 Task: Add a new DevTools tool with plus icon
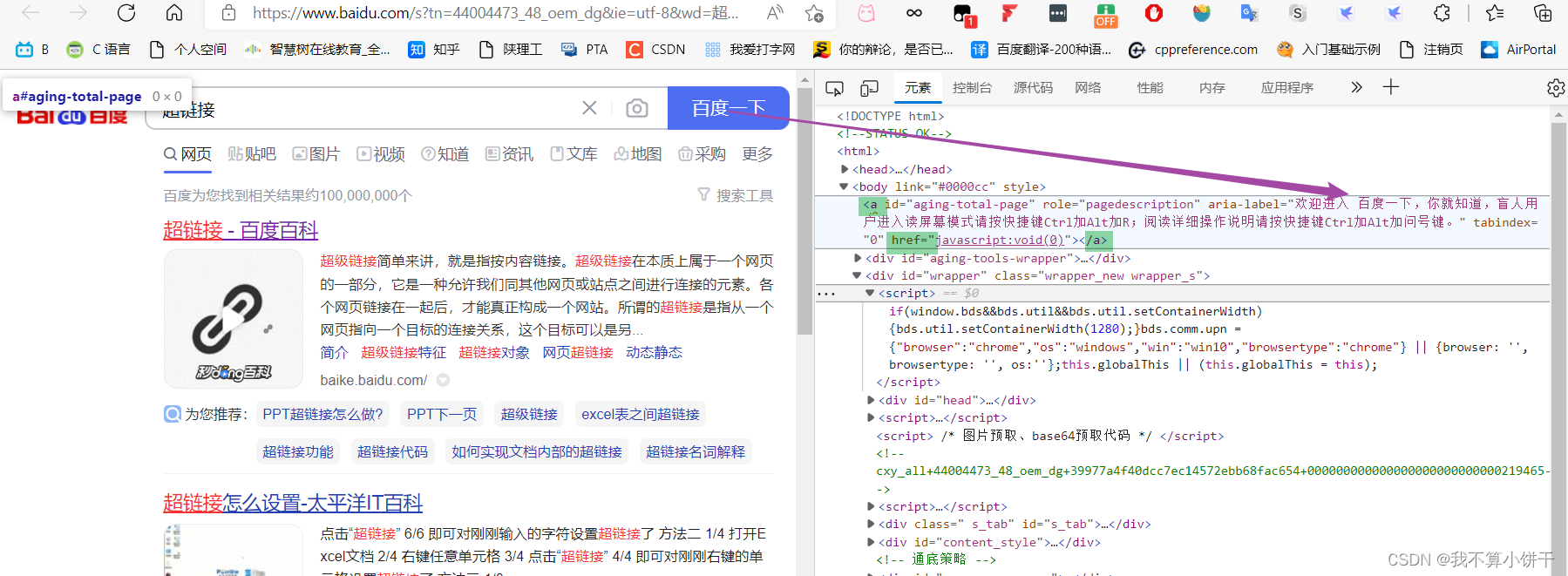[x=1391, y=87]
